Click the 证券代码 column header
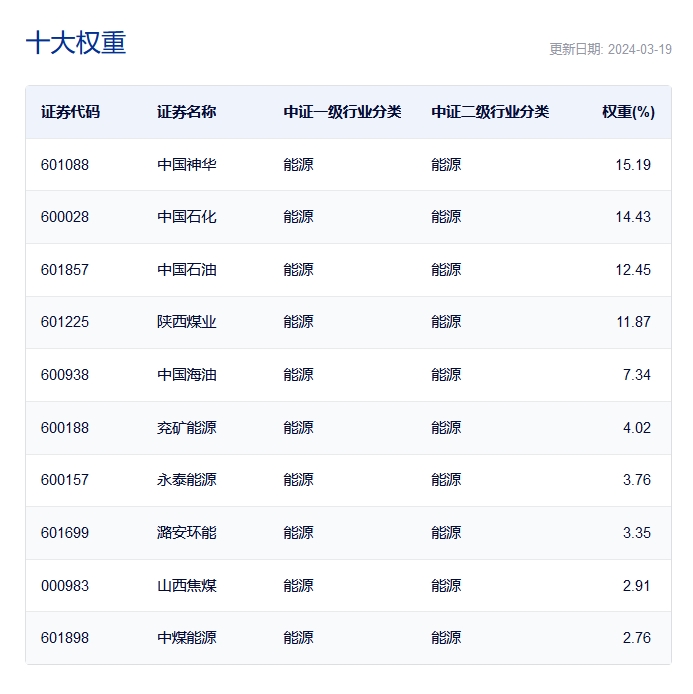Viewport: 693px width, 694px height. (70, 112)
